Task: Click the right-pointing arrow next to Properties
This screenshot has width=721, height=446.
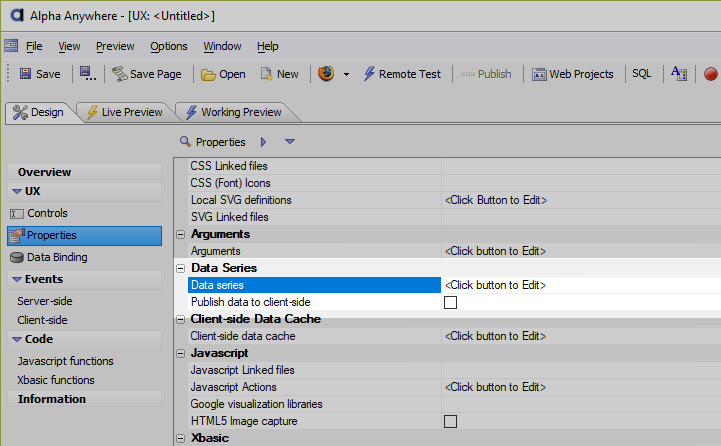Action: coord(263,142)
